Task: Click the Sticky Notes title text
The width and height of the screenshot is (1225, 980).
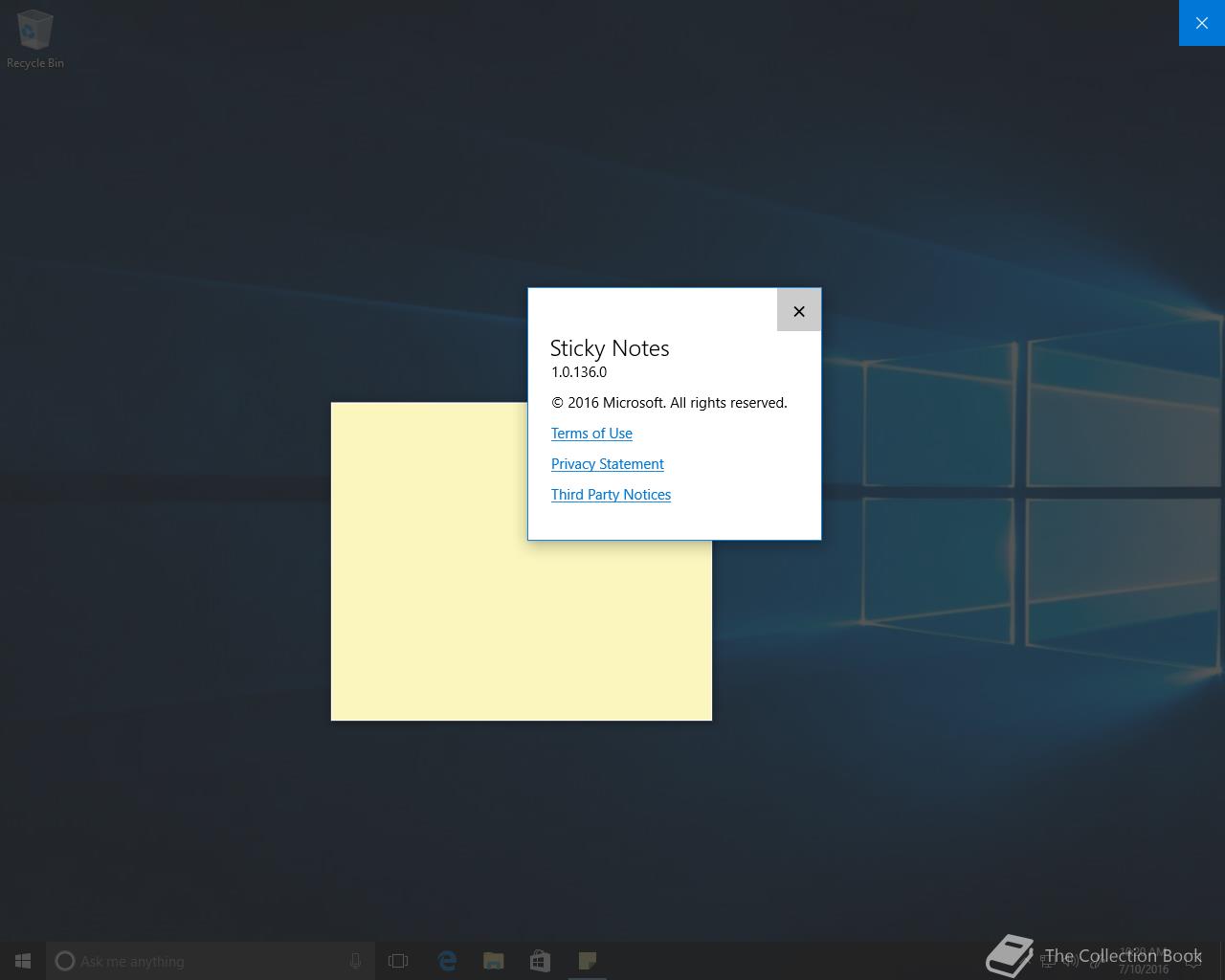Action: pos(610,348)
